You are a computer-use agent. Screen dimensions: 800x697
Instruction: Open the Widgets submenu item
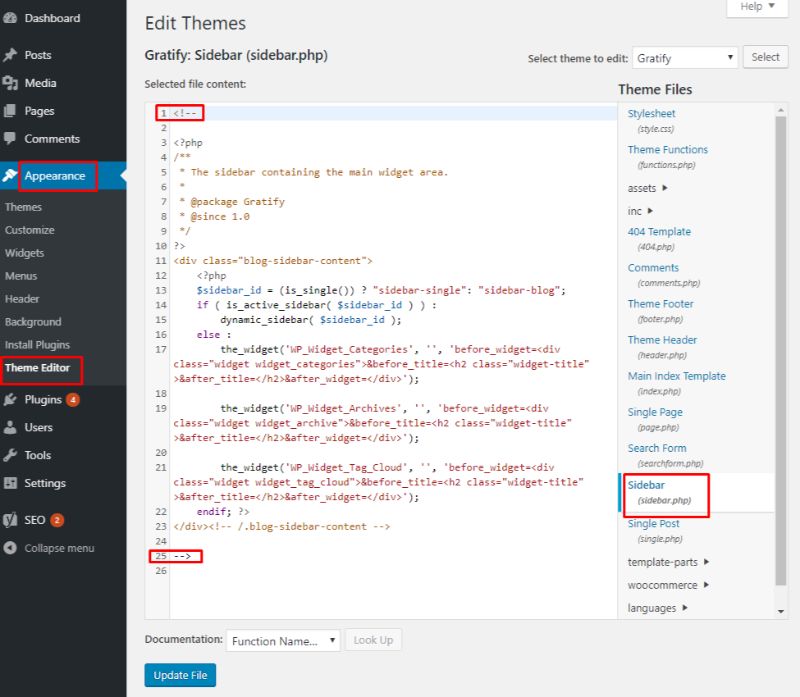(24, 253)
